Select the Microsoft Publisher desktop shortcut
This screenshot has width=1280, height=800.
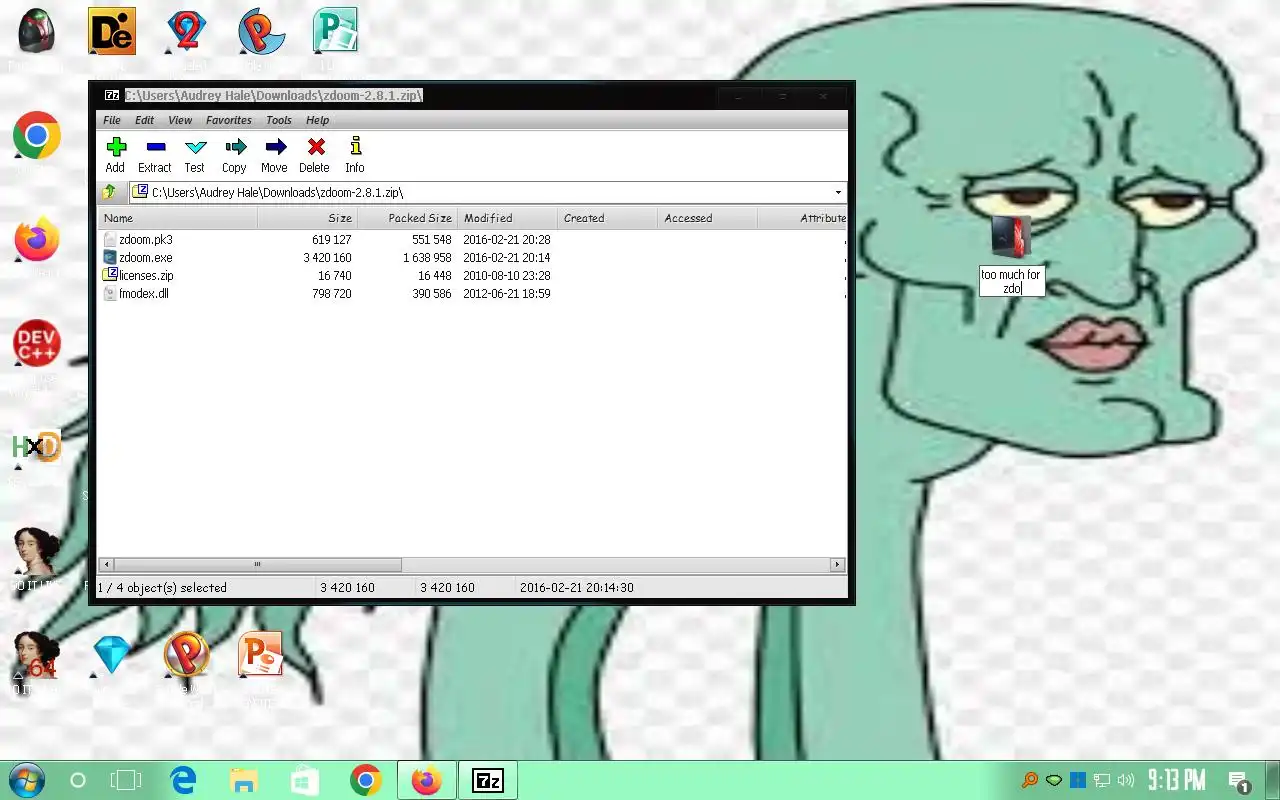point(335,32)
